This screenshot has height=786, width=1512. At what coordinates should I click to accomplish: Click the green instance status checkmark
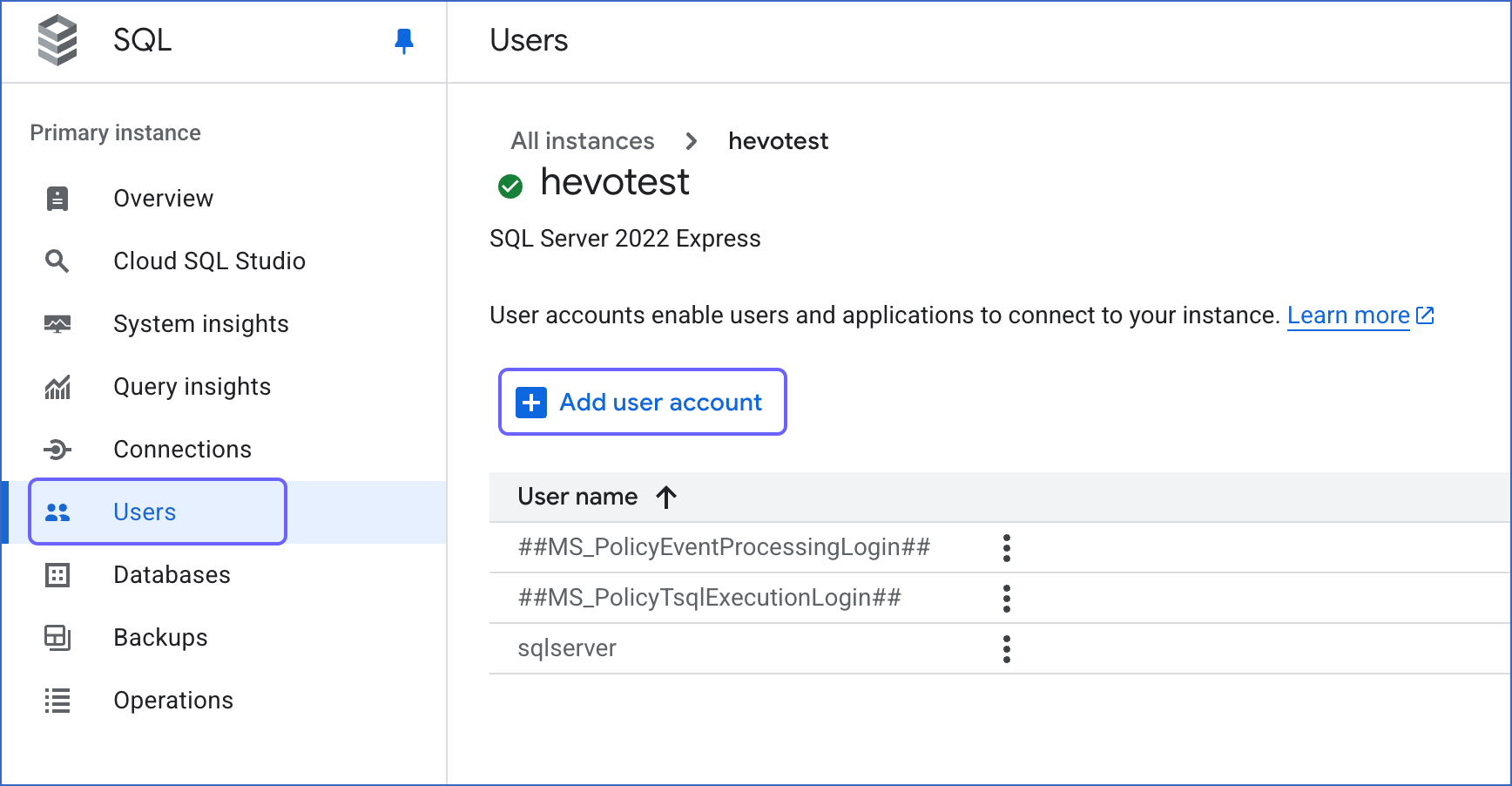(x=510, y=186)
